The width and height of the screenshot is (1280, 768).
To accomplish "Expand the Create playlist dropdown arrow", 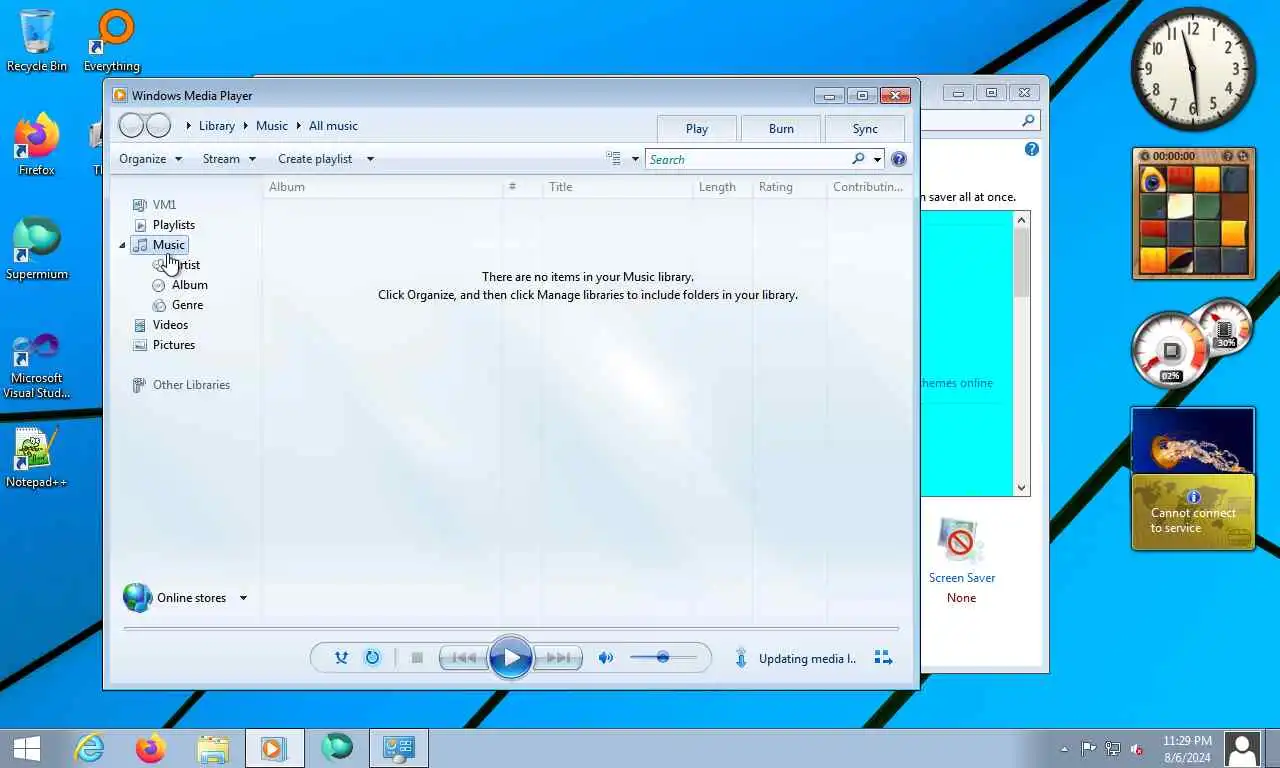I will click(370, 159).
